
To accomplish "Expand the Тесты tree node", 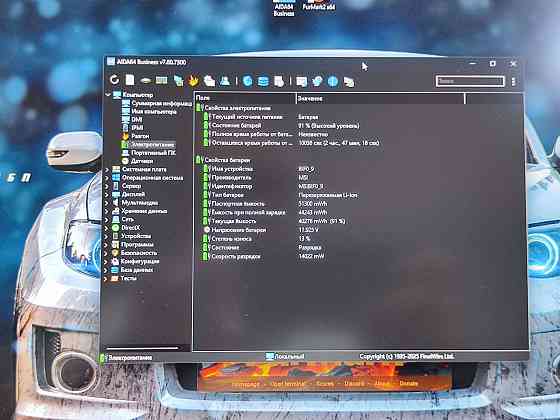I will (106, 279).
